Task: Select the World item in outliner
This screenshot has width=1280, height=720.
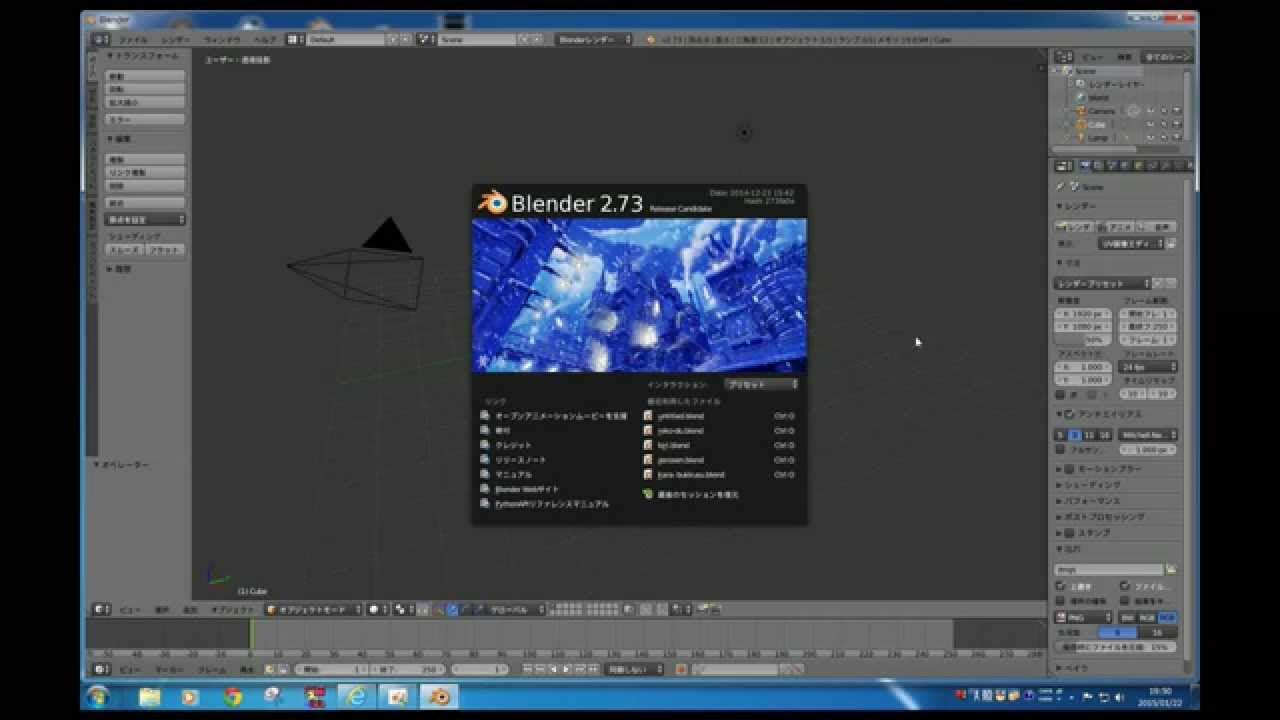Action: [x=1099, y=98]
